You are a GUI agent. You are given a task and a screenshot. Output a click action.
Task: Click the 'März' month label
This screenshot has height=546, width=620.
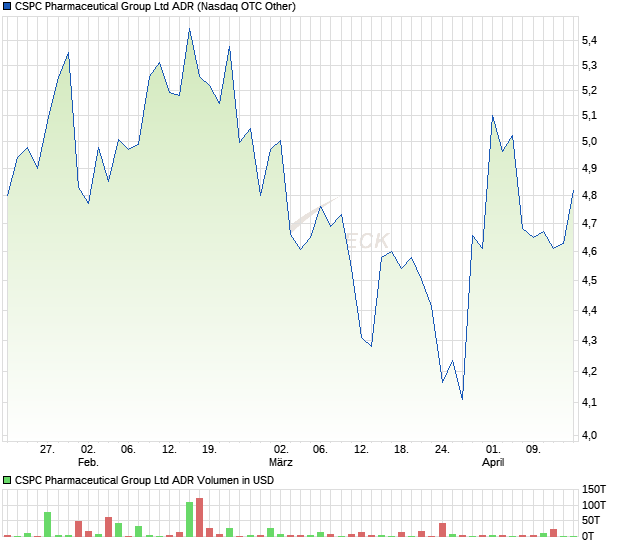pos(281,463)
